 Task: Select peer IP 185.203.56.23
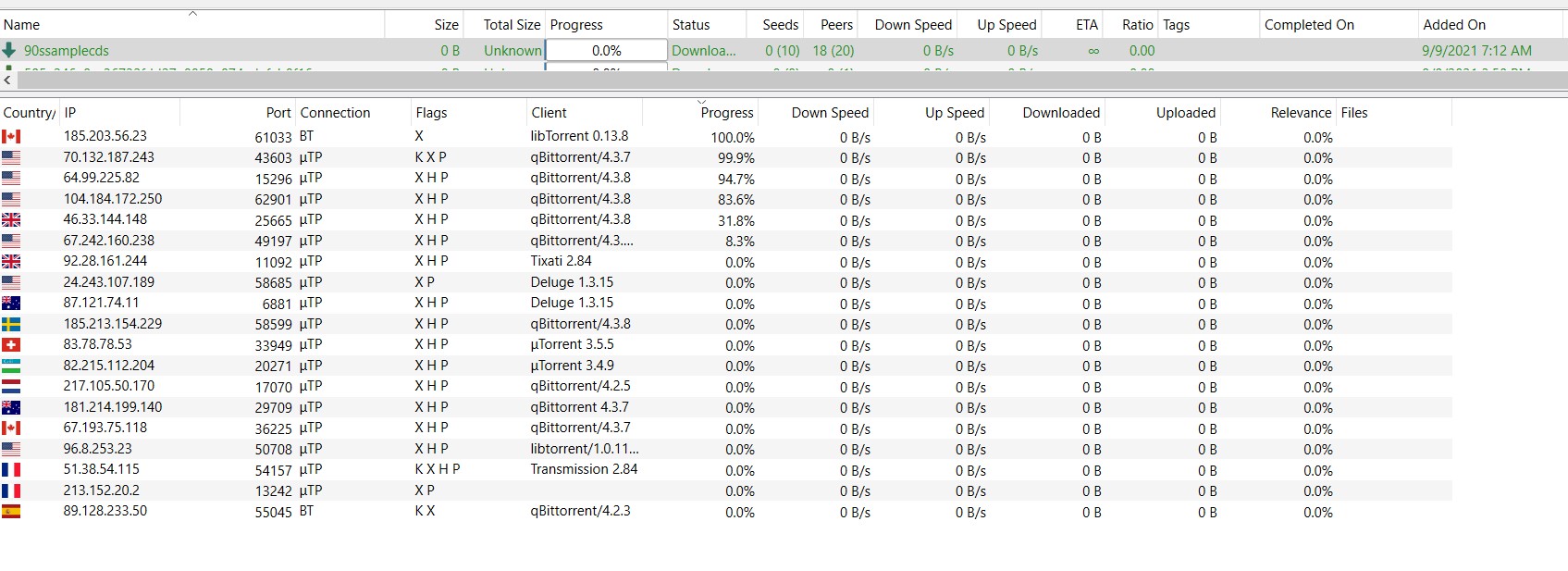(105, 136)
